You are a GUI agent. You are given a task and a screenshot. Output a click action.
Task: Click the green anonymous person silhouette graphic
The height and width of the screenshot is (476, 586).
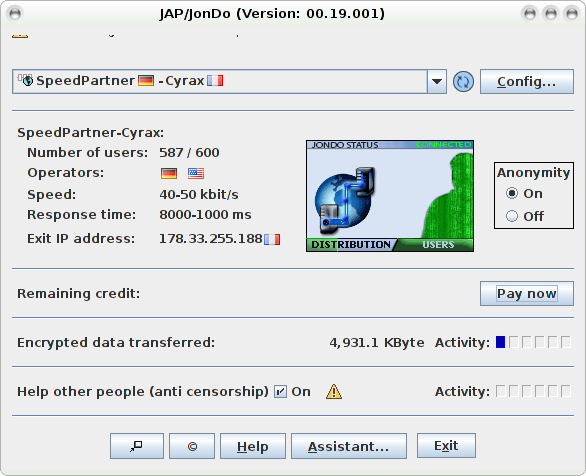click(448, 196)
